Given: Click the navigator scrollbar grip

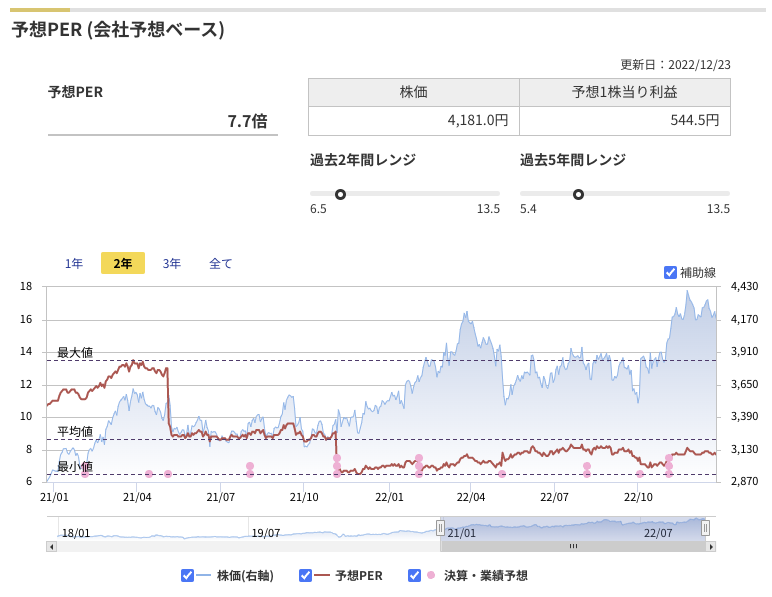Looking at the screenshot, I should pos(573,546).
